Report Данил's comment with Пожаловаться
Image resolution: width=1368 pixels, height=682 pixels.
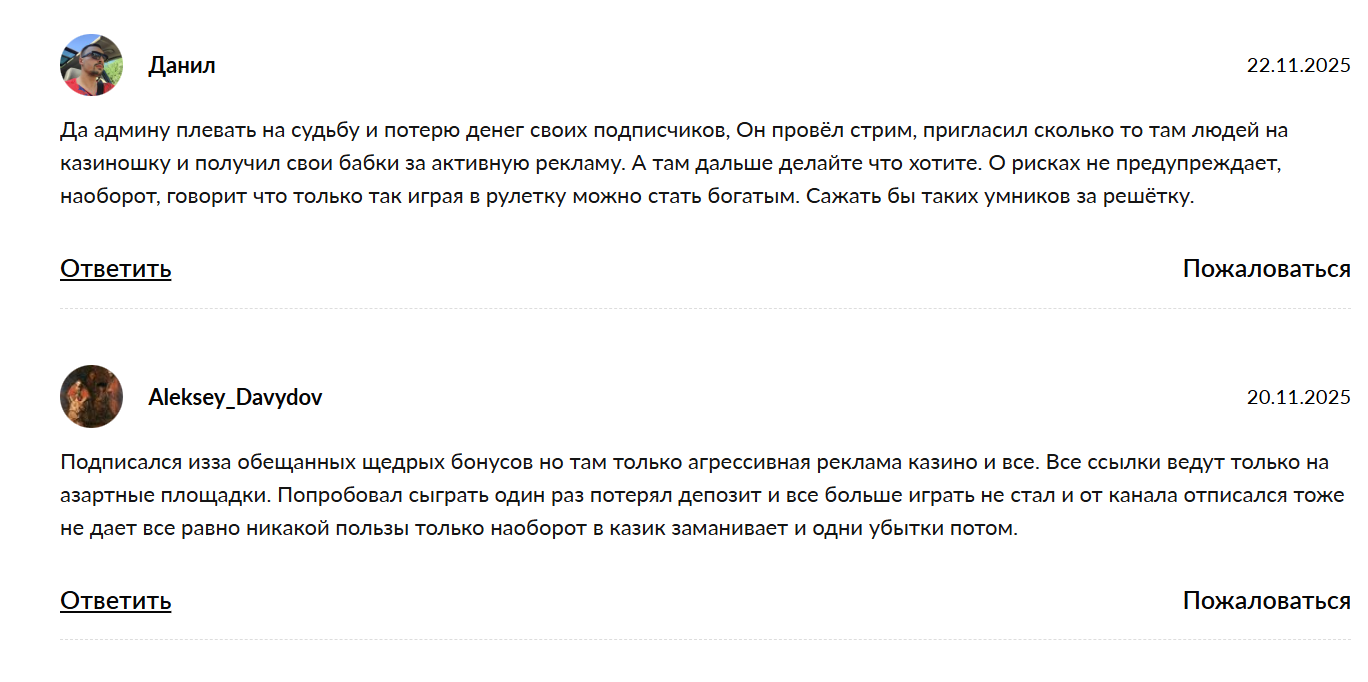[x=1266, y=269]
